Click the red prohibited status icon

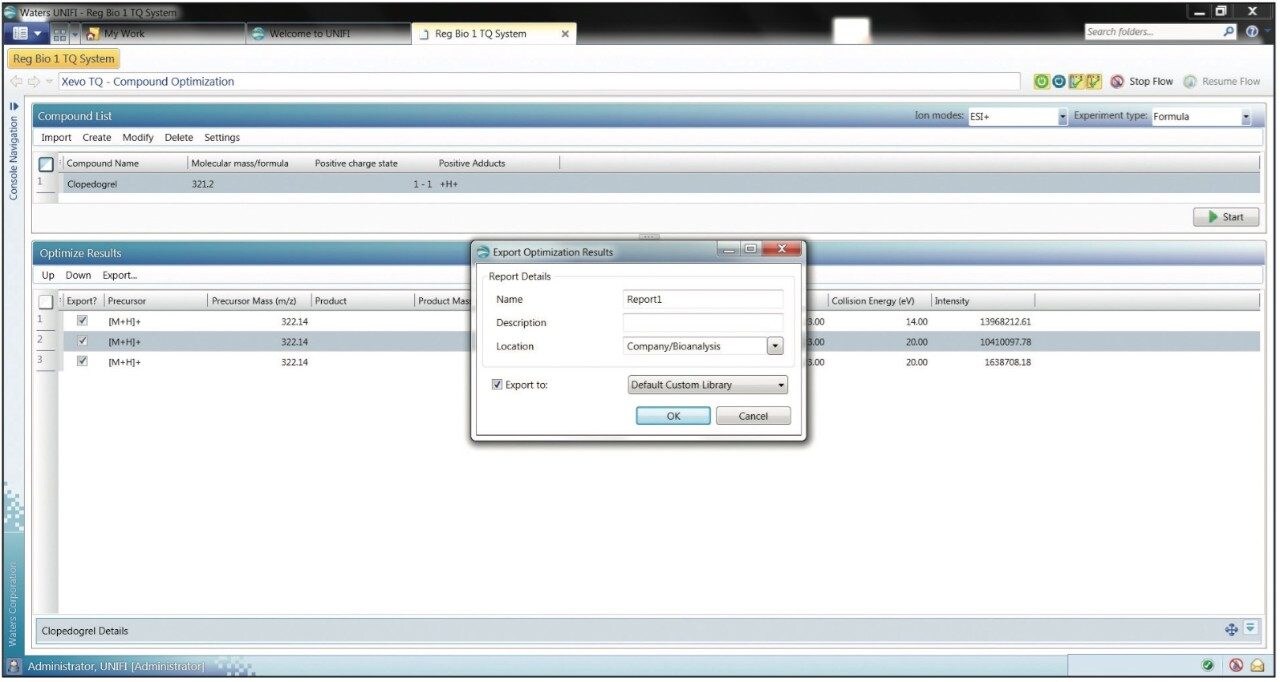(x=1236, y=665)
